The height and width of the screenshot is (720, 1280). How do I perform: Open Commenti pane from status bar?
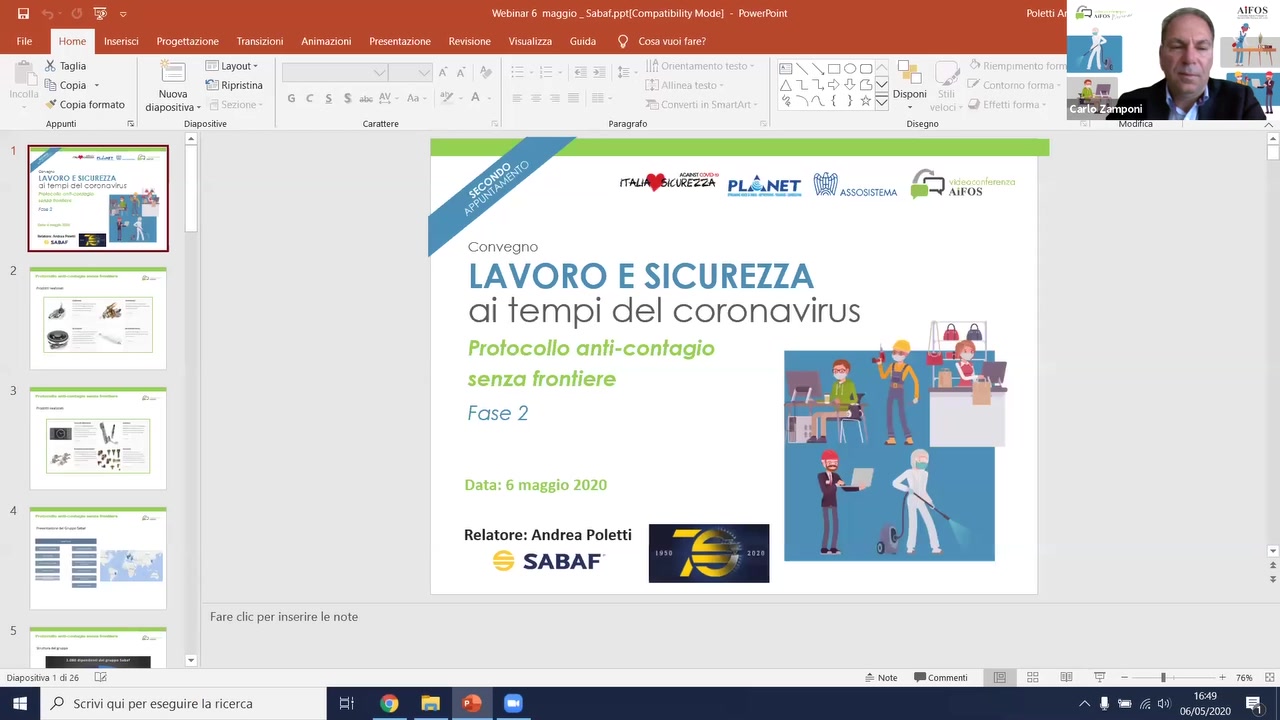tap(941, 677)
